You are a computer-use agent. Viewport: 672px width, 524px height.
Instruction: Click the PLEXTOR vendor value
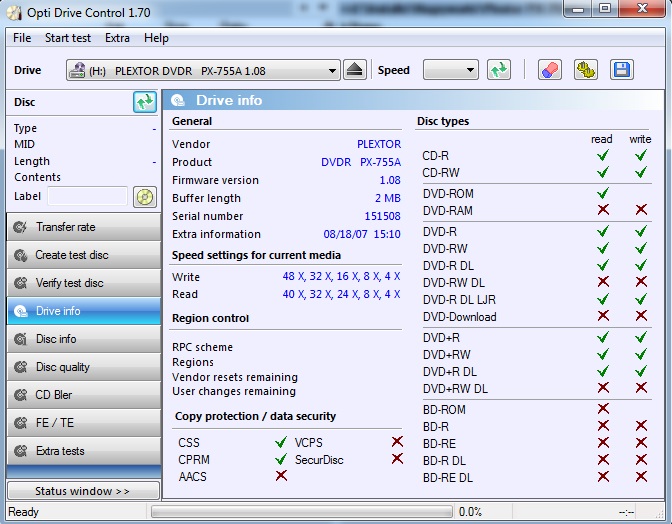379,144
